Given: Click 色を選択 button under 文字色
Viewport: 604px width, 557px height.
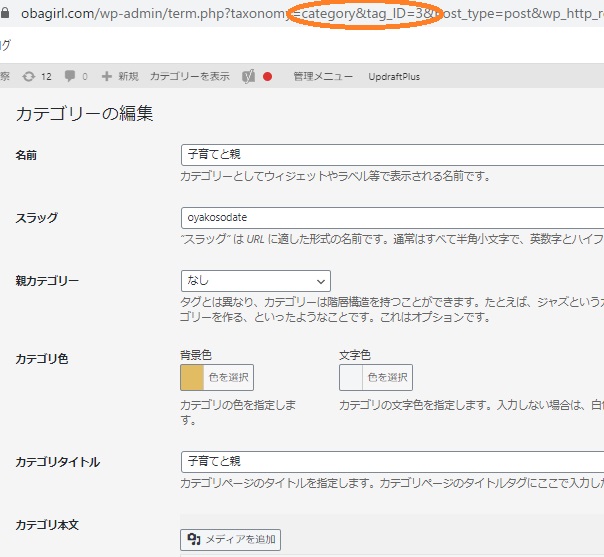Looking at the screenshot, I should 388,377.
